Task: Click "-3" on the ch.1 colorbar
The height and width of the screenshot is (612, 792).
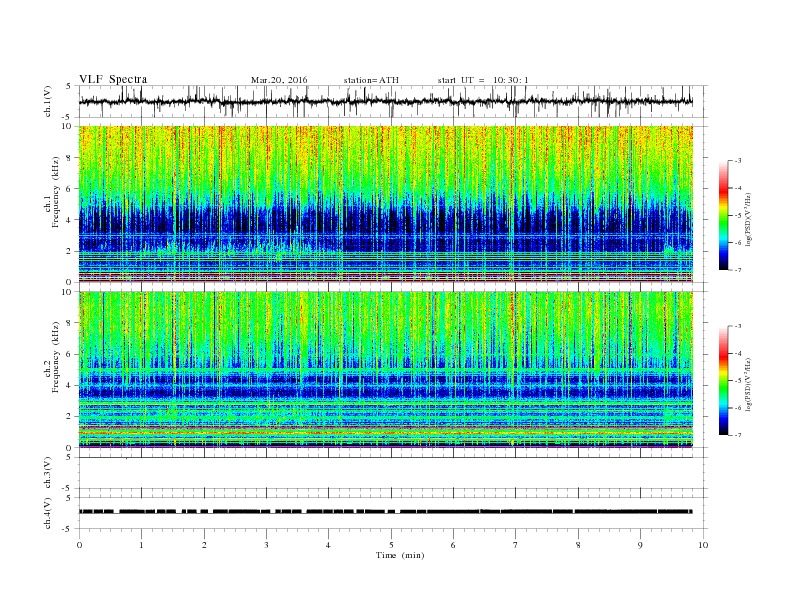Action: (x=738, y=161)
